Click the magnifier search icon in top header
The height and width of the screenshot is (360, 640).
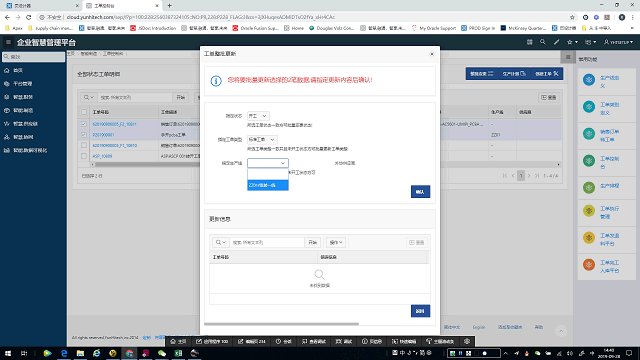[x=542, y=42]
